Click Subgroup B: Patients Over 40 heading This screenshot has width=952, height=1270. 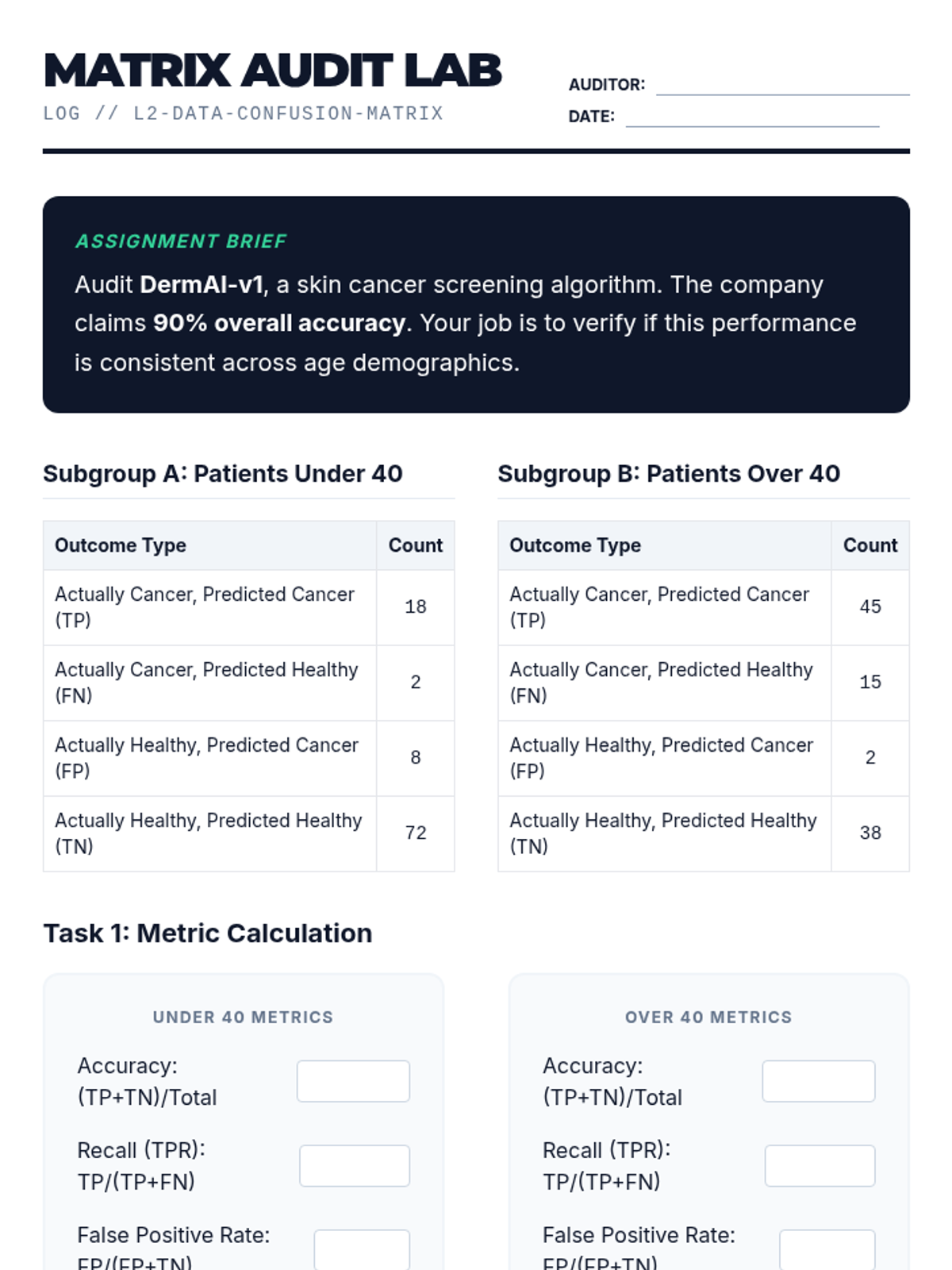click(x=669, y=474)
